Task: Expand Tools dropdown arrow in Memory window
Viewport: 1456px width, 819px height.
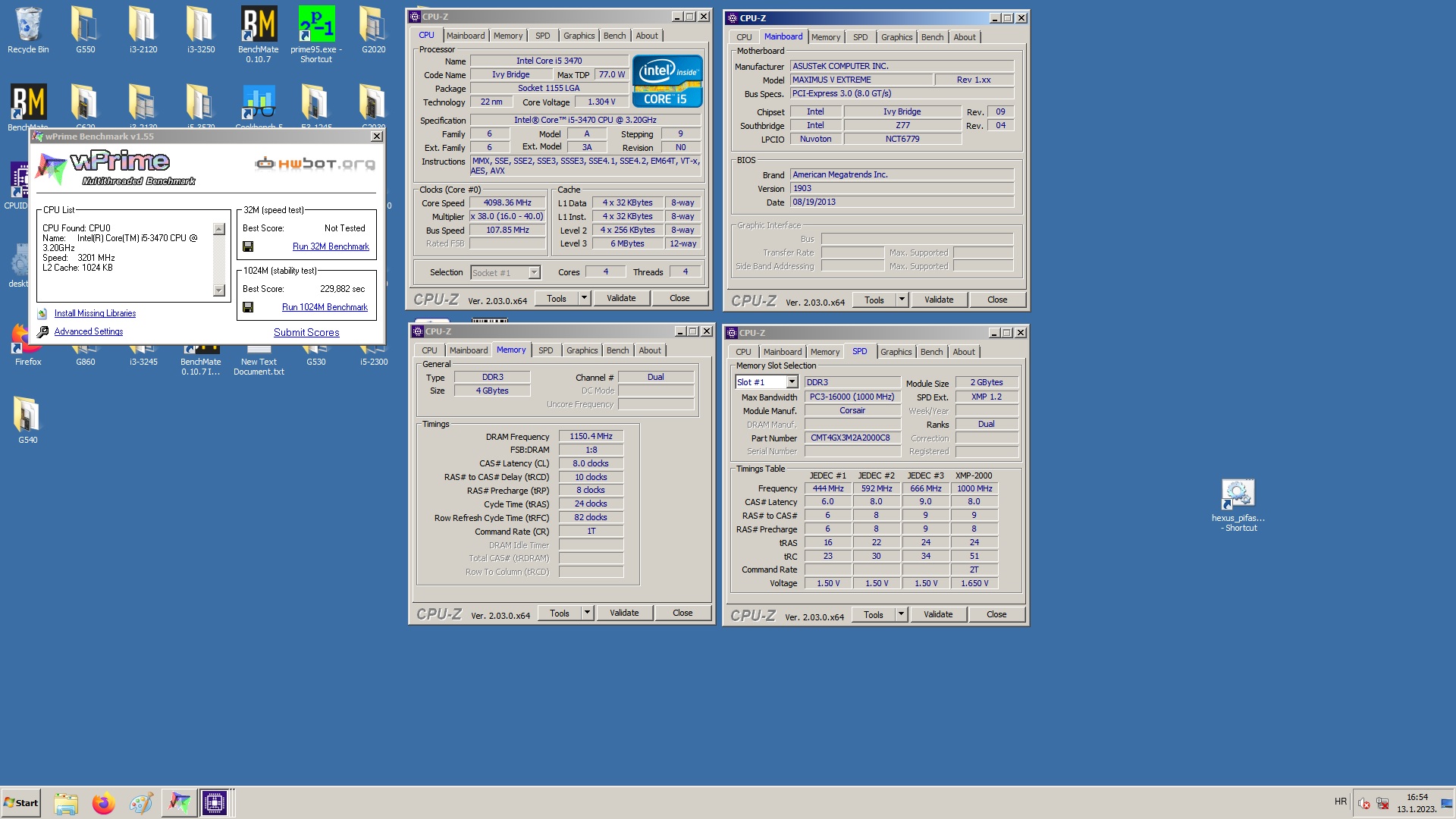Action: click(x=587, y=613)
